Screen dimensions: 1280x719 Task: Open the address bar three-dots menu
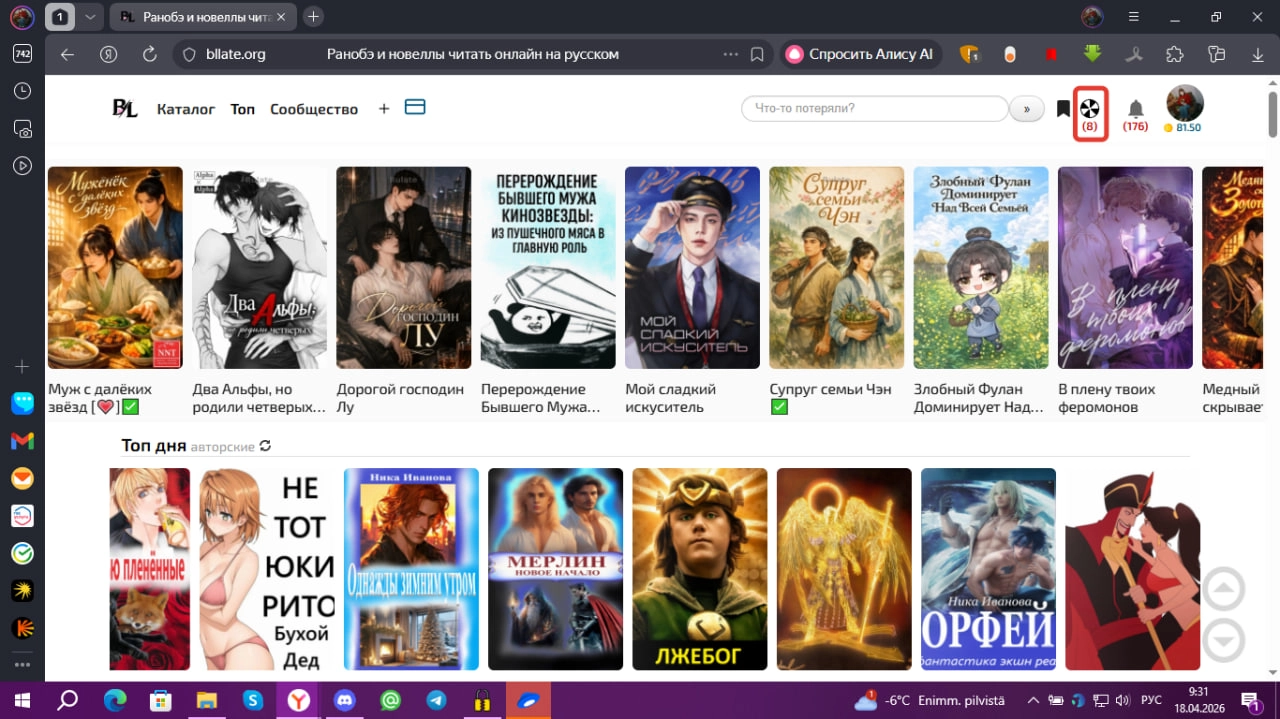tap(731, 54)
